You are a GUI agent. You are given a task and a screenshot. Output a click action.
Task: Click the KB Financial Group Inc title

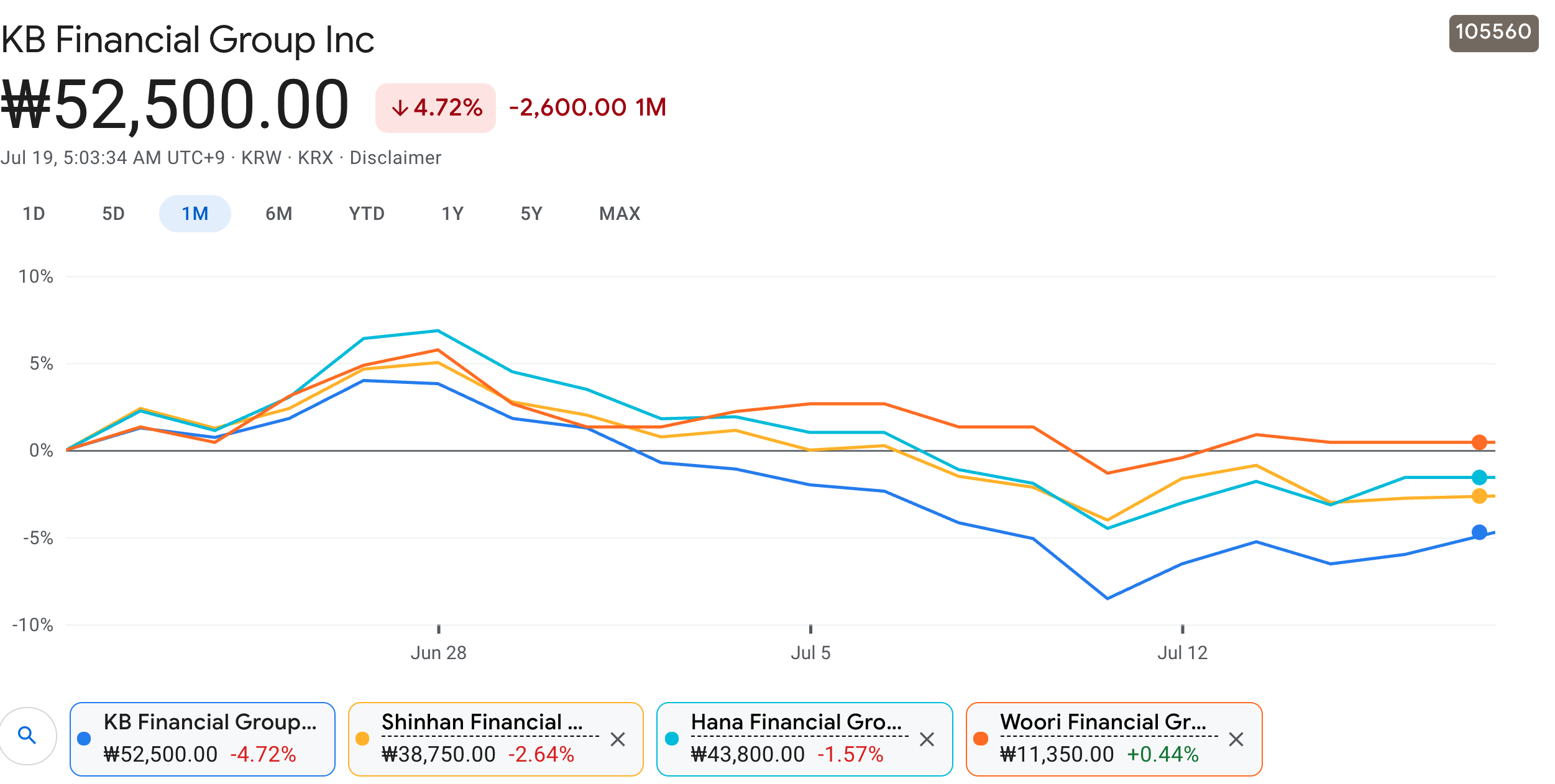(x=187, y=40)
